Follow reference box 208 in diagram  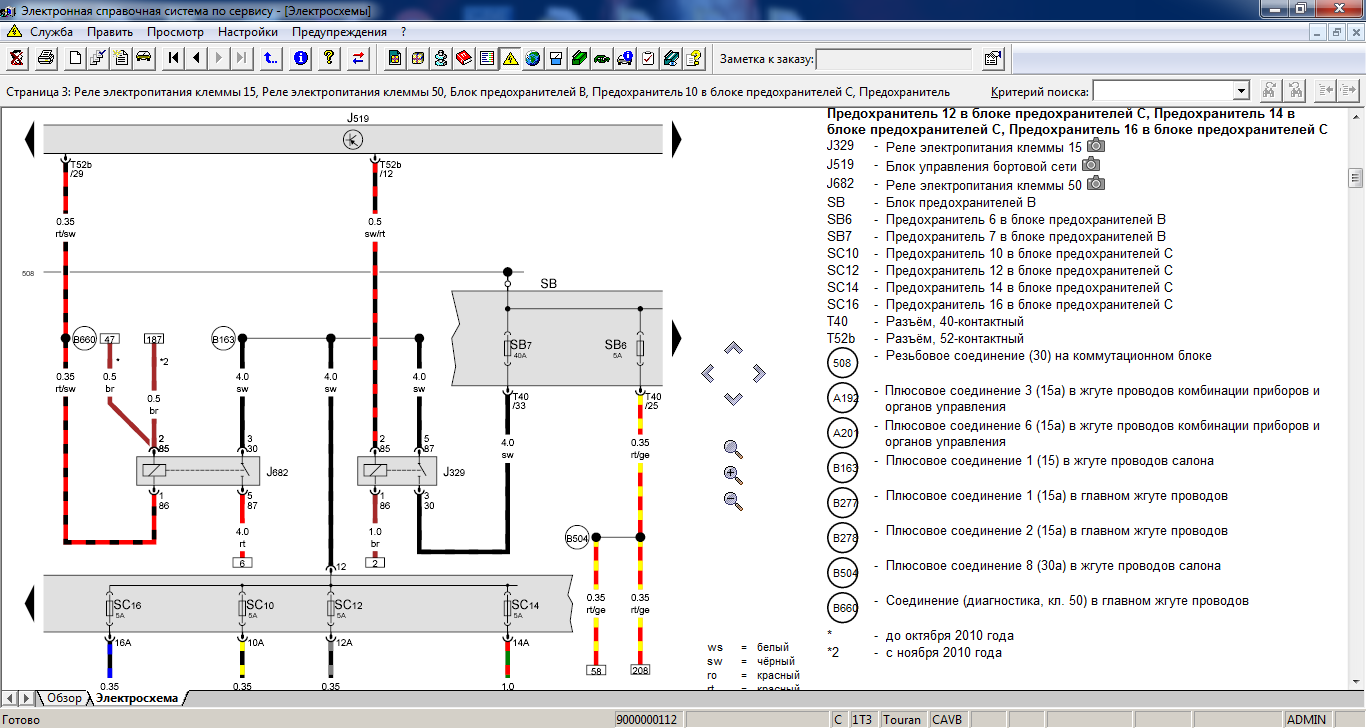[640, 669]
